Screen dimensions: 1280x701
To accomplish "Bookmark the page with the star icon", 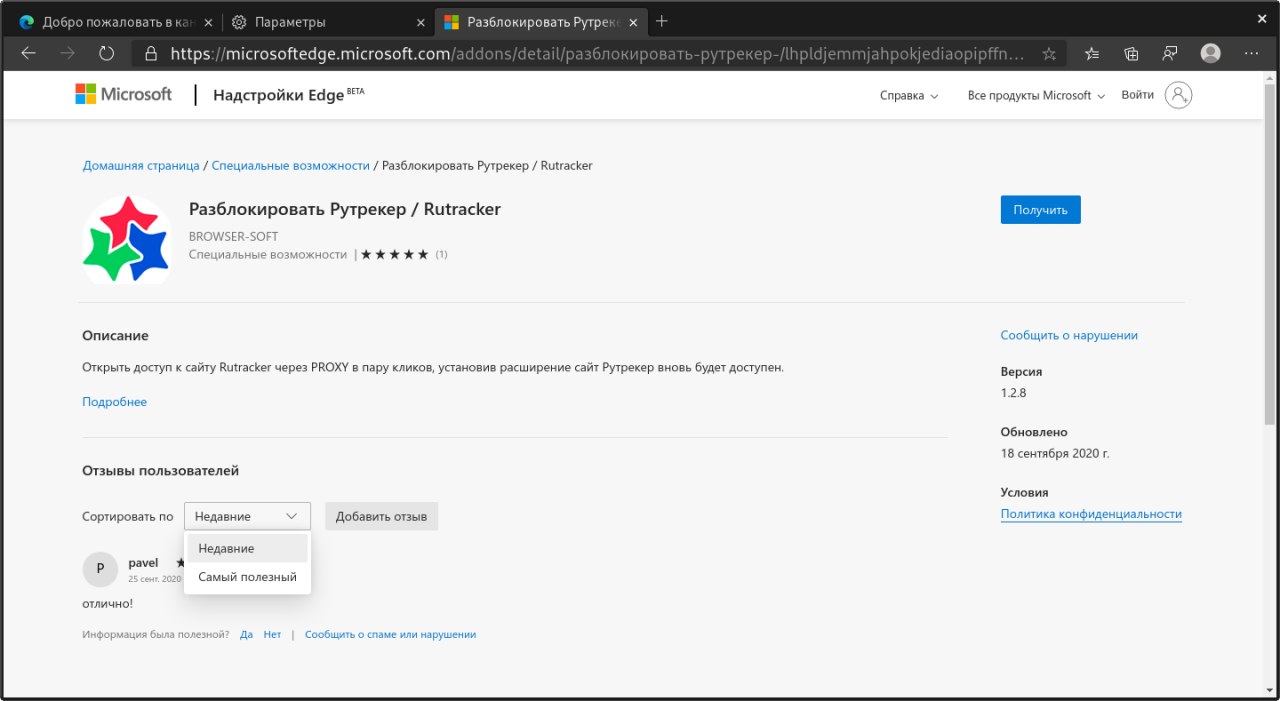I will pos(1049,54).
